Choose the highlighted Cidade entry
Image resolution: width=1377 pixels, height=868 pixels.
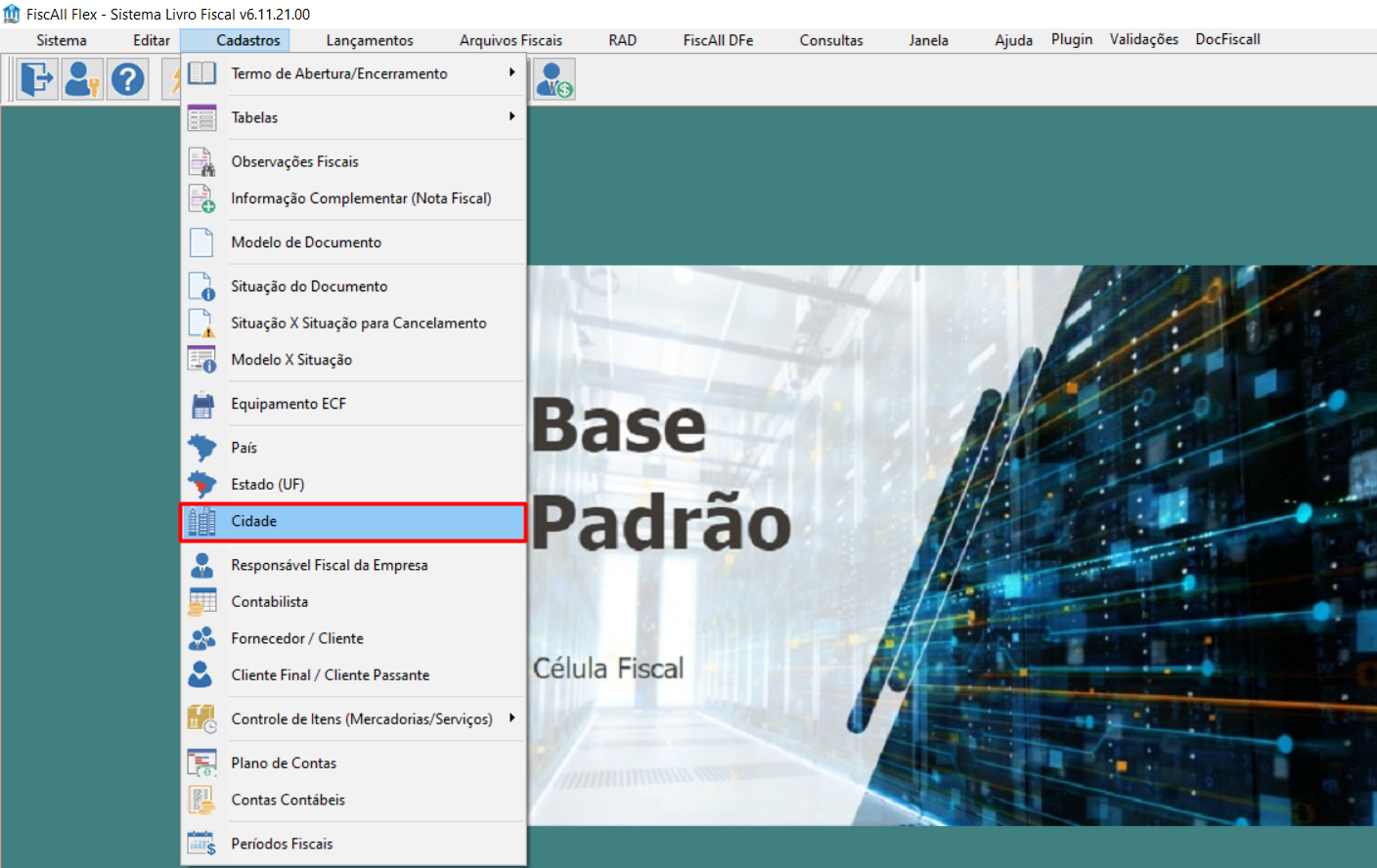[x=354, y=522]
